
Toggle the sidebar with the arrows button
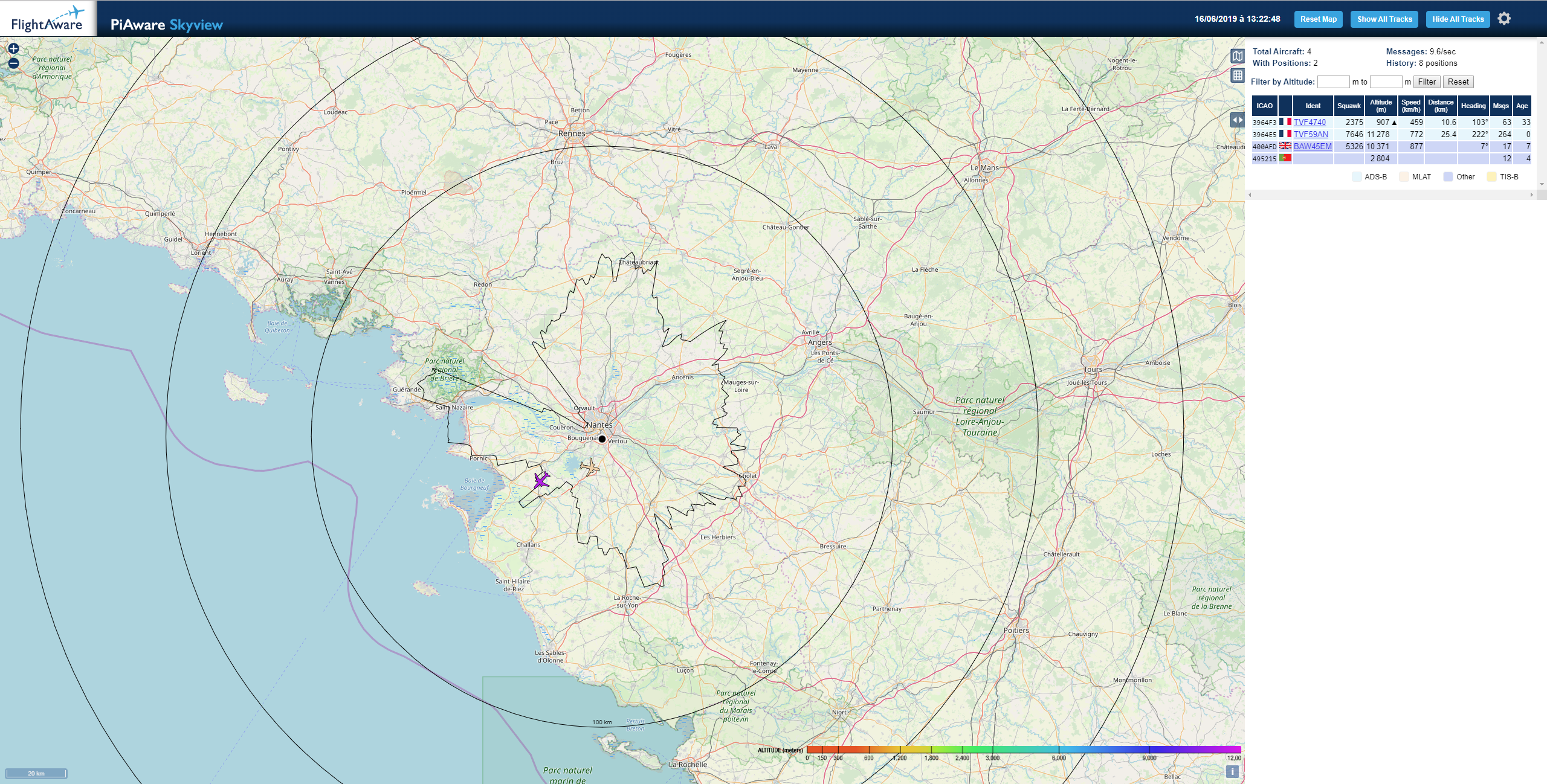coord(1237,120)
